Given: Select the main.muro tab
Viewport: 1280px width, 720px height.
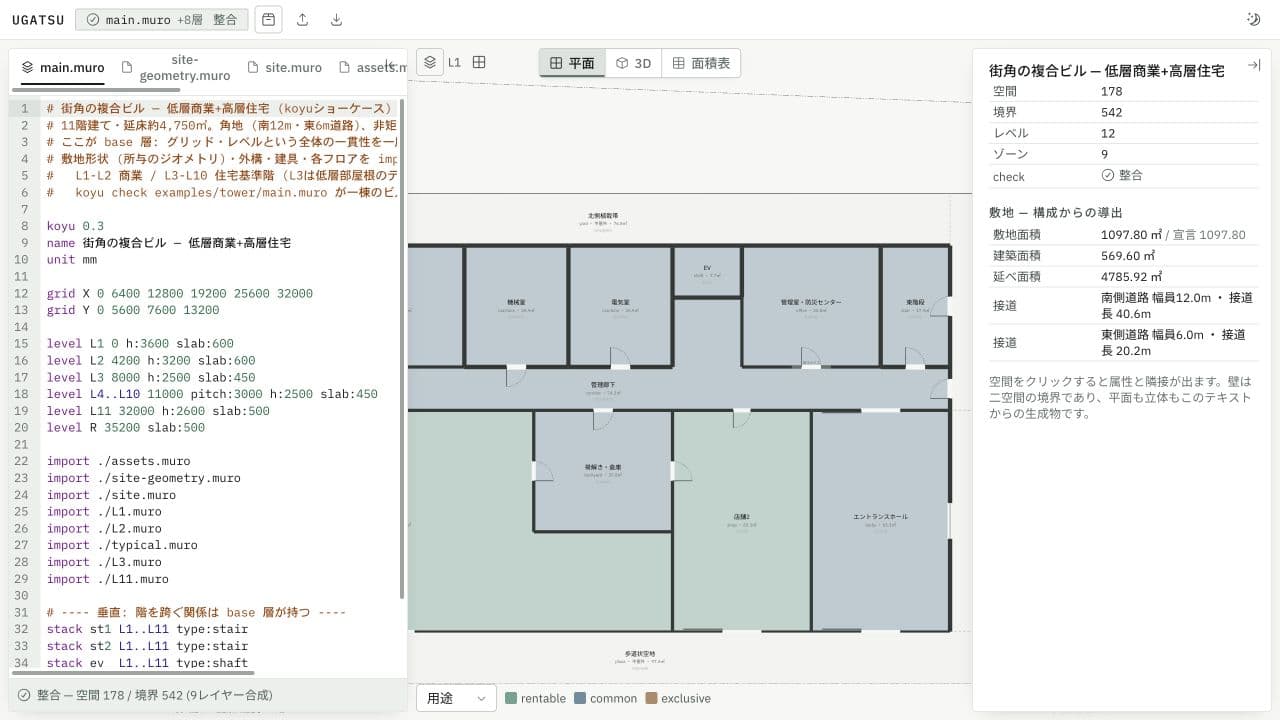Looking at the screenshot, I should click(x=63, y=67).
